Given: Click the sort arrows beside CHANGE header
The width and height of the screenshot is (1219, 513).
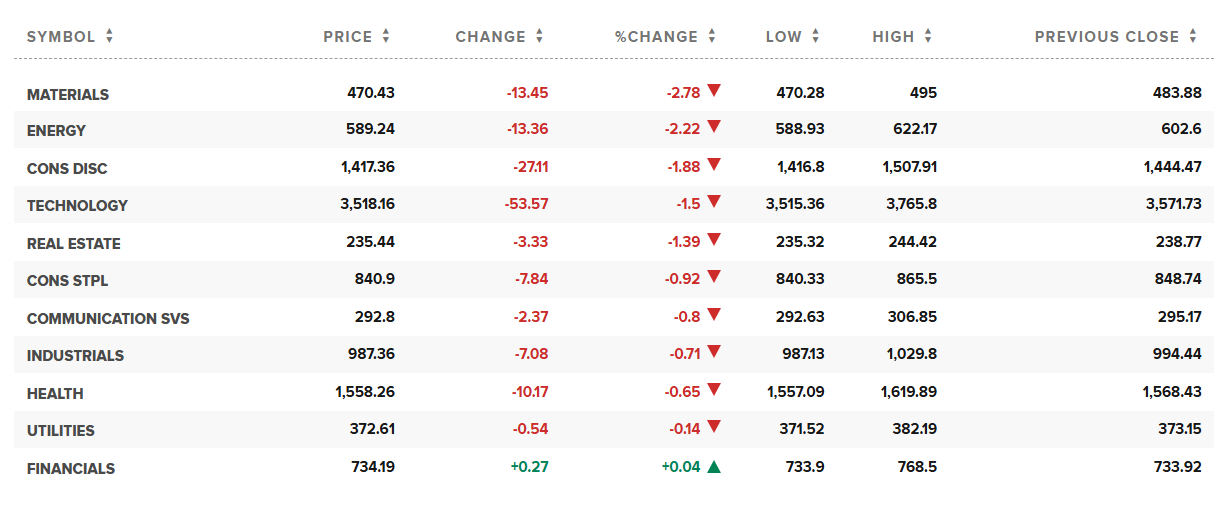Looking at the screenshot, I should (540, 37).
